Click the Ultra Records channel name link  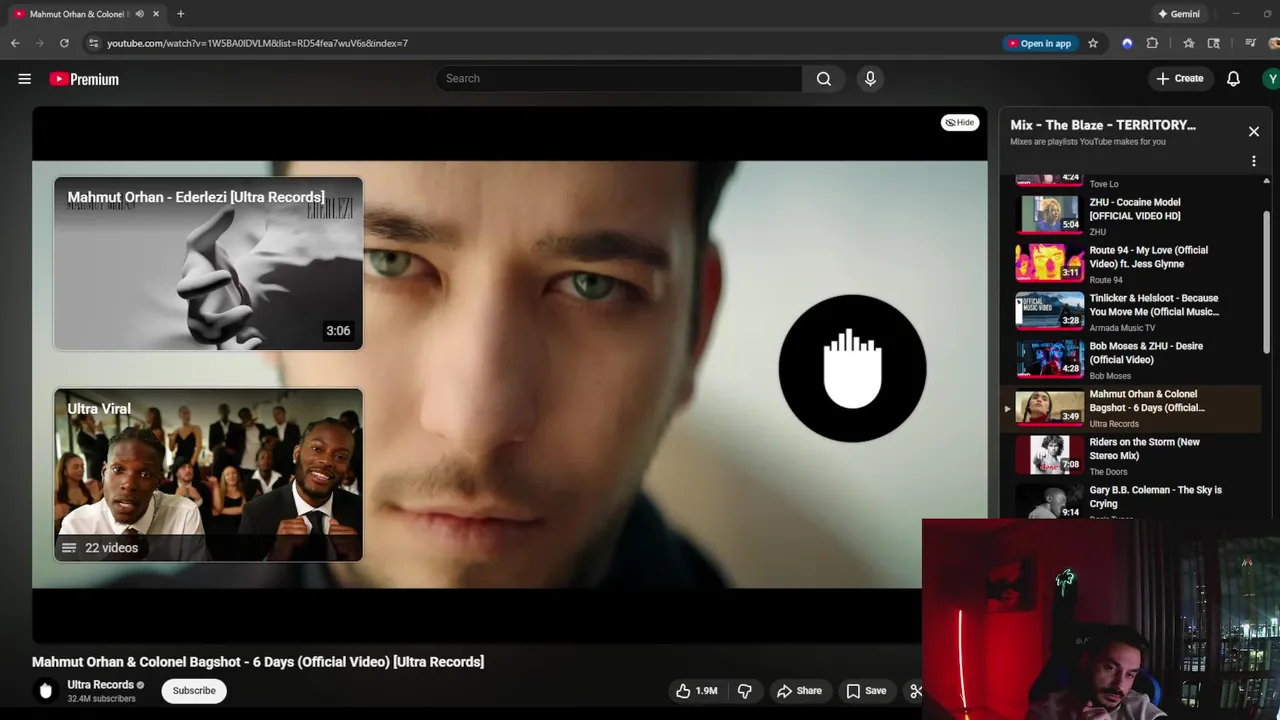(100, 685)
